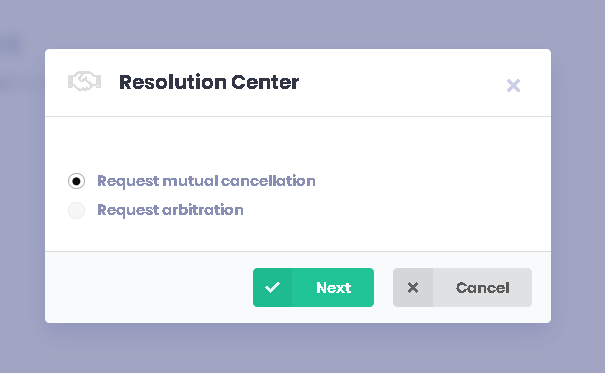The image size is (605, 373).
Task: Click the word 'Next' on the green button
Action: coord(333,288)
